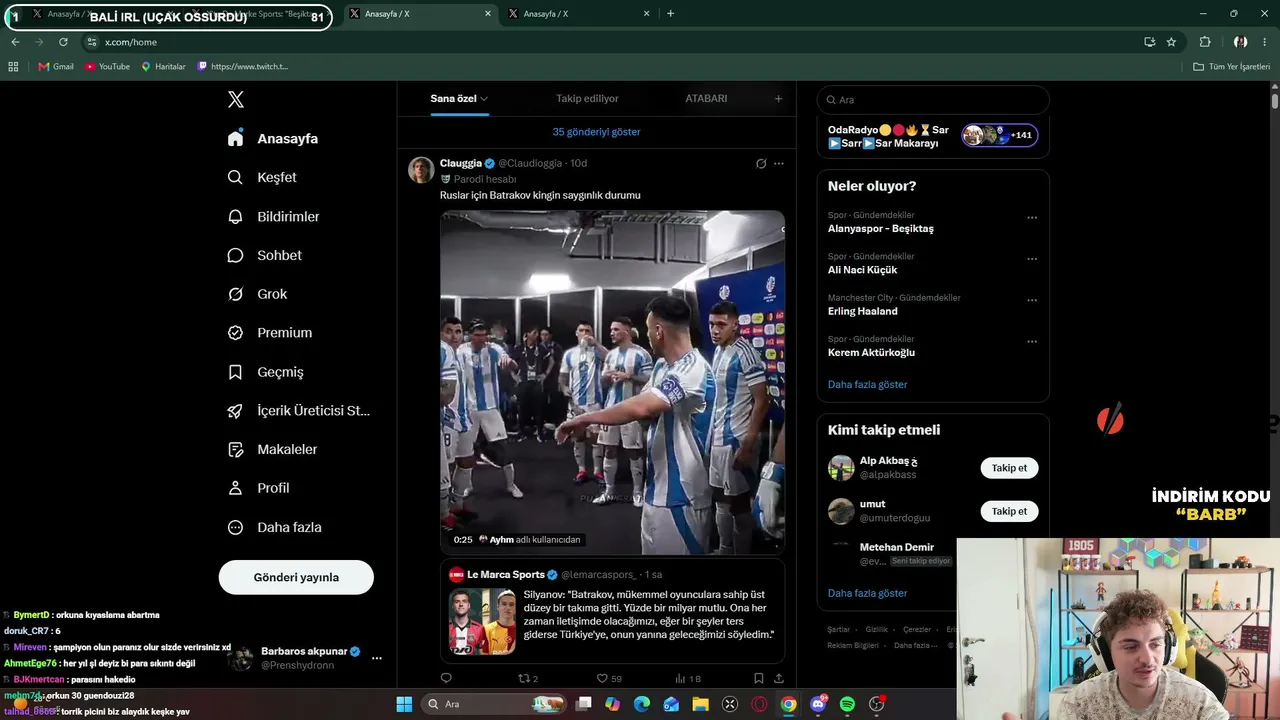Open Grok from the sidebar
This screenshot has height=720, width=1280.
[257, 294]
